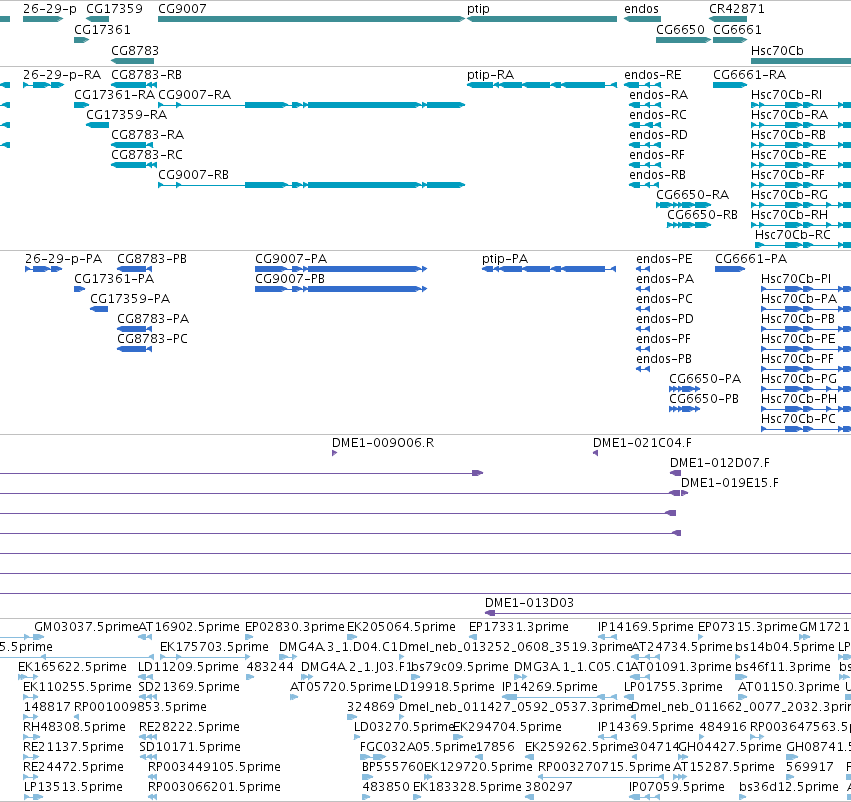Viewport: 851px width, 802px height.
Task: Open EST RE28222.5prime
Action: pyautogui.click(x=187, y=727)
